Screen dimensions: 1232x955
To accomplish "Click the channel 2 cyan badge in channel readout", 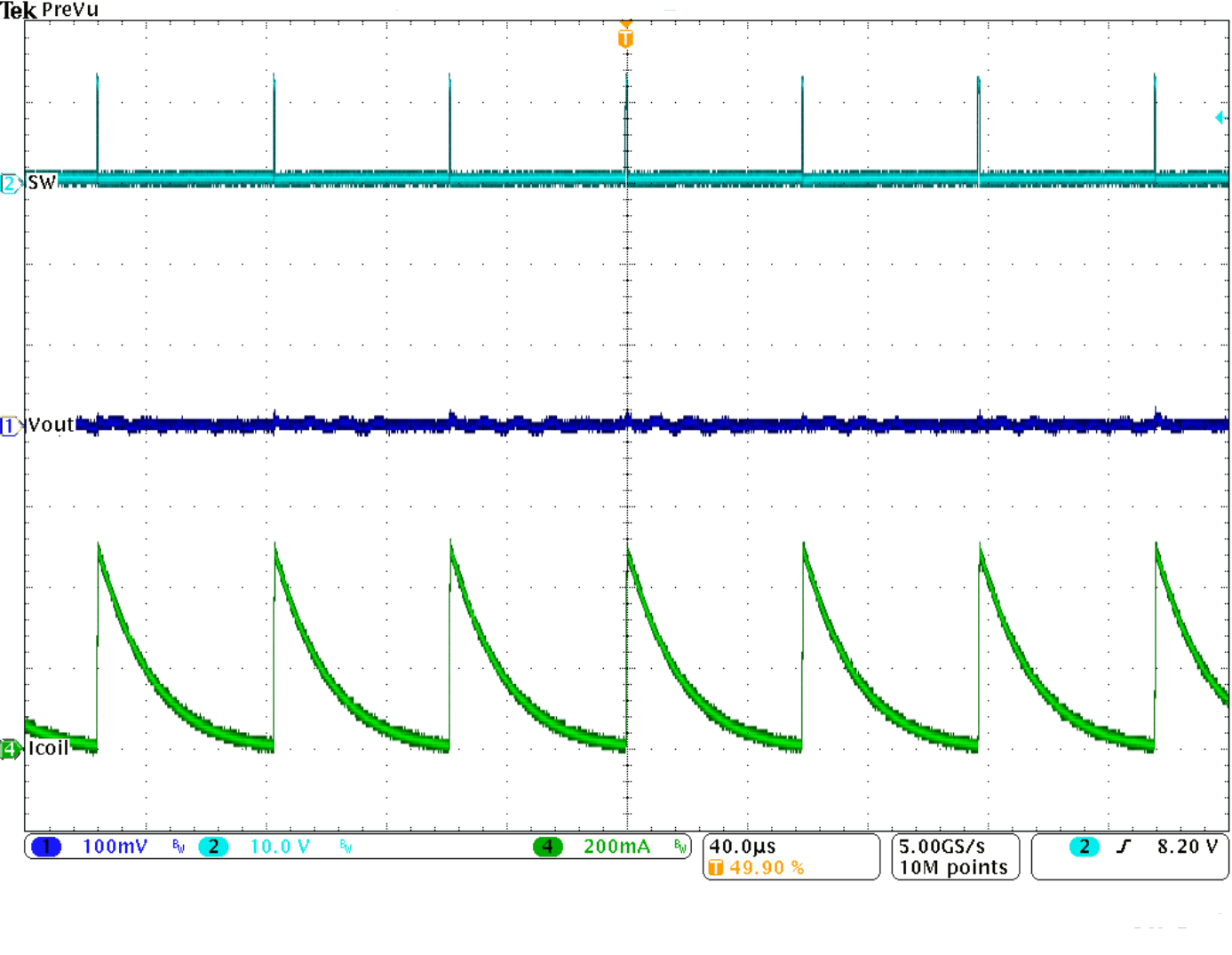I will coord(213,847).
